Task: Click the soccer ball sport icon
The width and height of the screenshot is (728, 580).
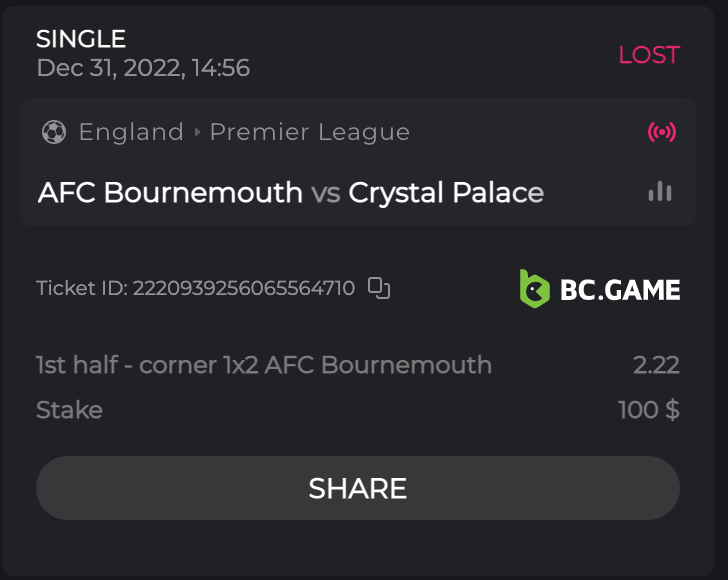Action: coord(54,132)
